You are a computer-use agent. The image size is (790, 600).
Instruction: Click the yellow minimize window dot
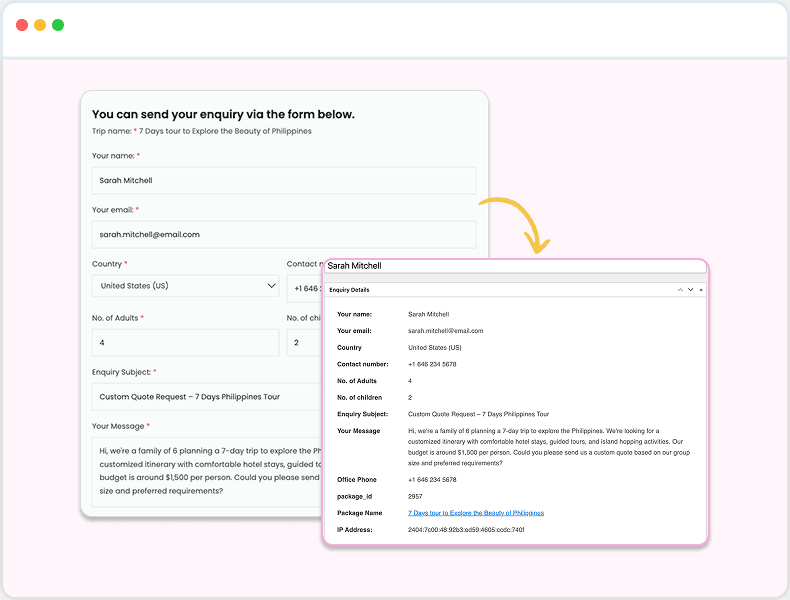click(x=40, y=25)
